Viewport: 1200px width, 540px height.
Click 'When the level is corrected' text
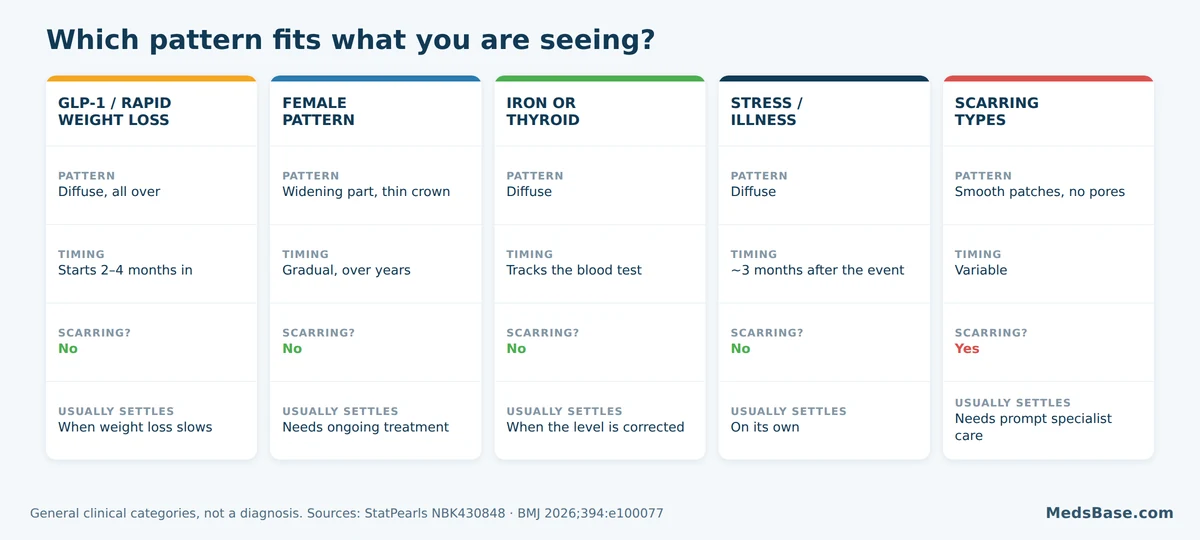[x=595, y=427]
